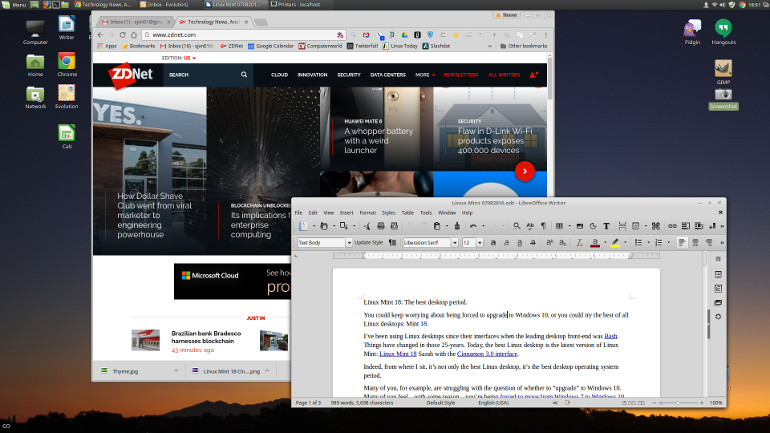770x433 pixels.
Task: Toggle bulleted list in Writer
Action: 638,243
